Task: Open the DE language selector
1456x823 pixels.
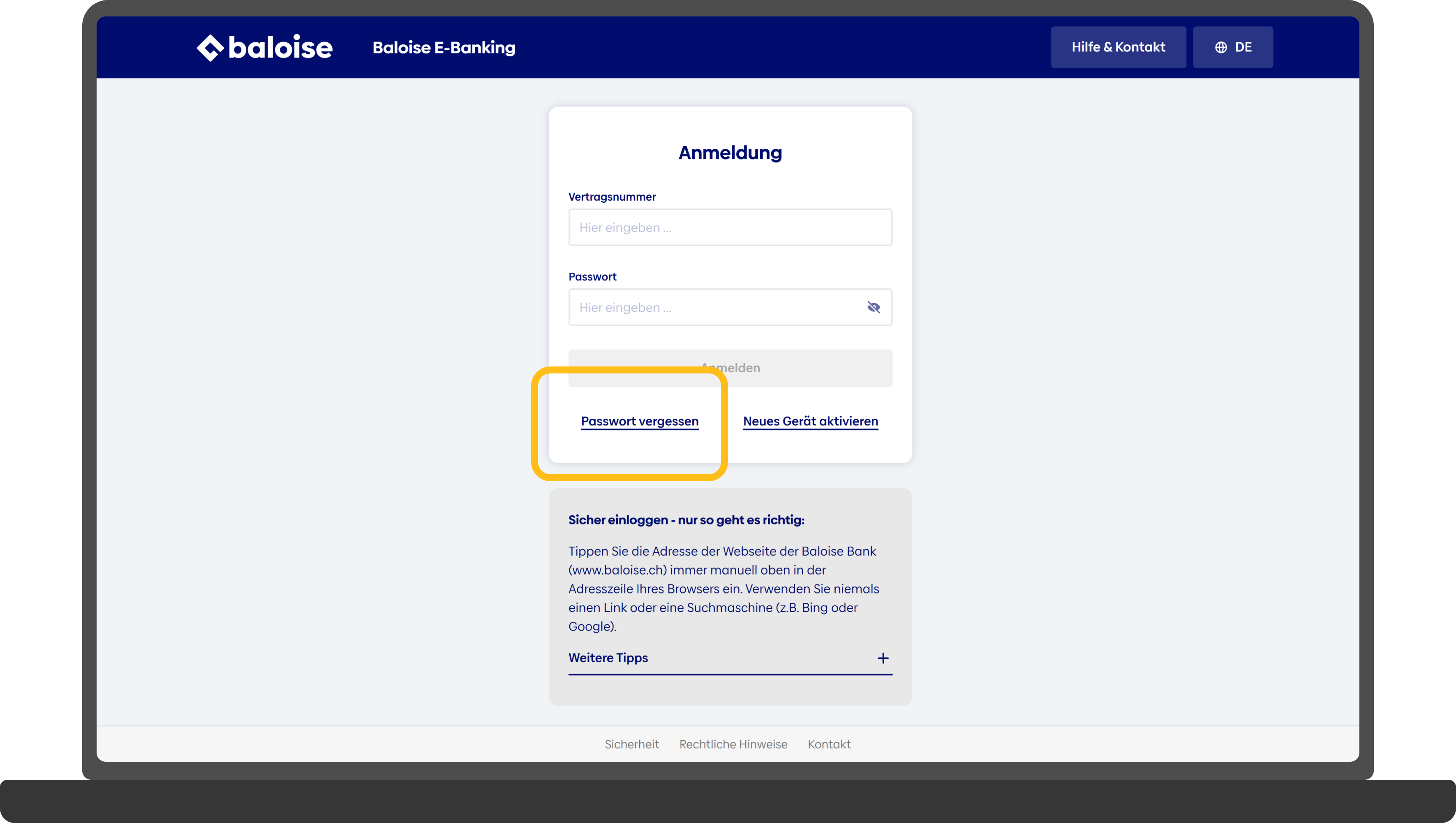Action: click(1233, 47)
